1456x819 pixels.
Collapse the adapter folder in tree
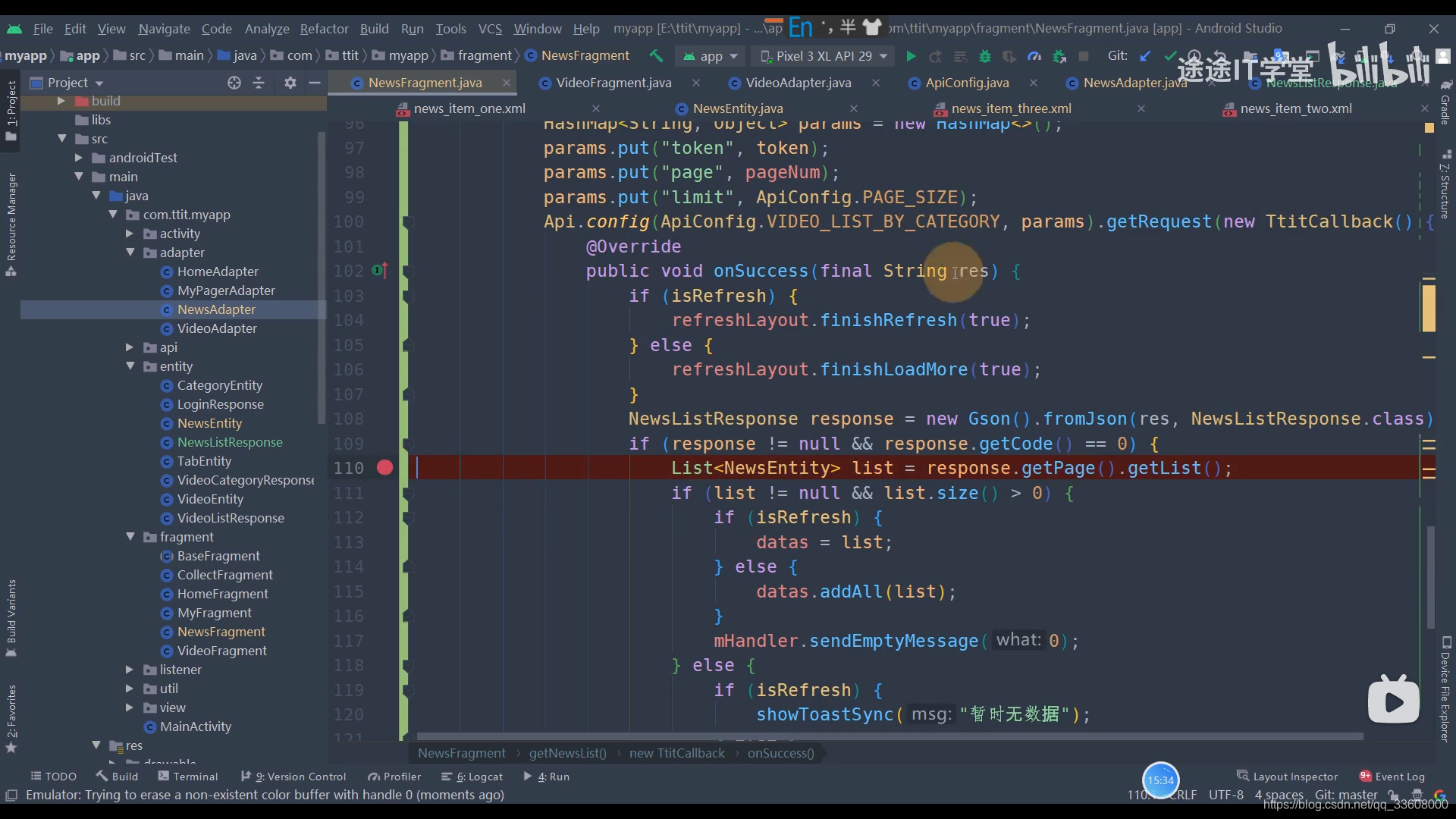130,253
